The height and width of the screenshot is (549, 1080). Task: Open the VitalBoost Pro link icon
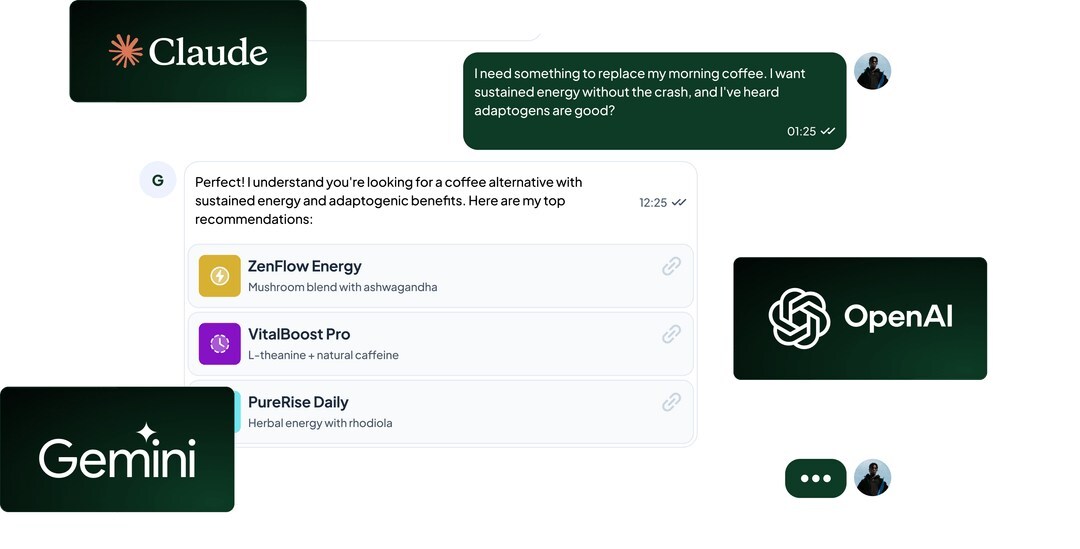coord(672,334)
